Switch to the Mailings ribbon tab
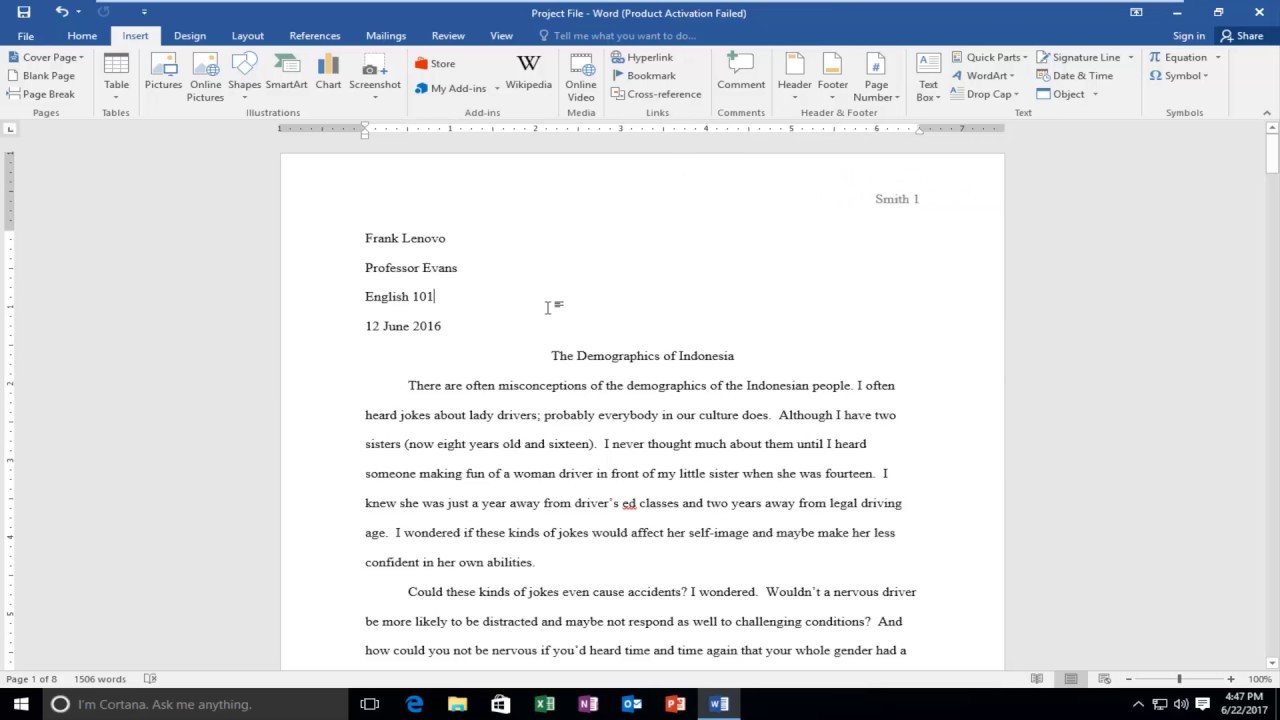This screenshot has height=720, width=1280. [386, 35]
